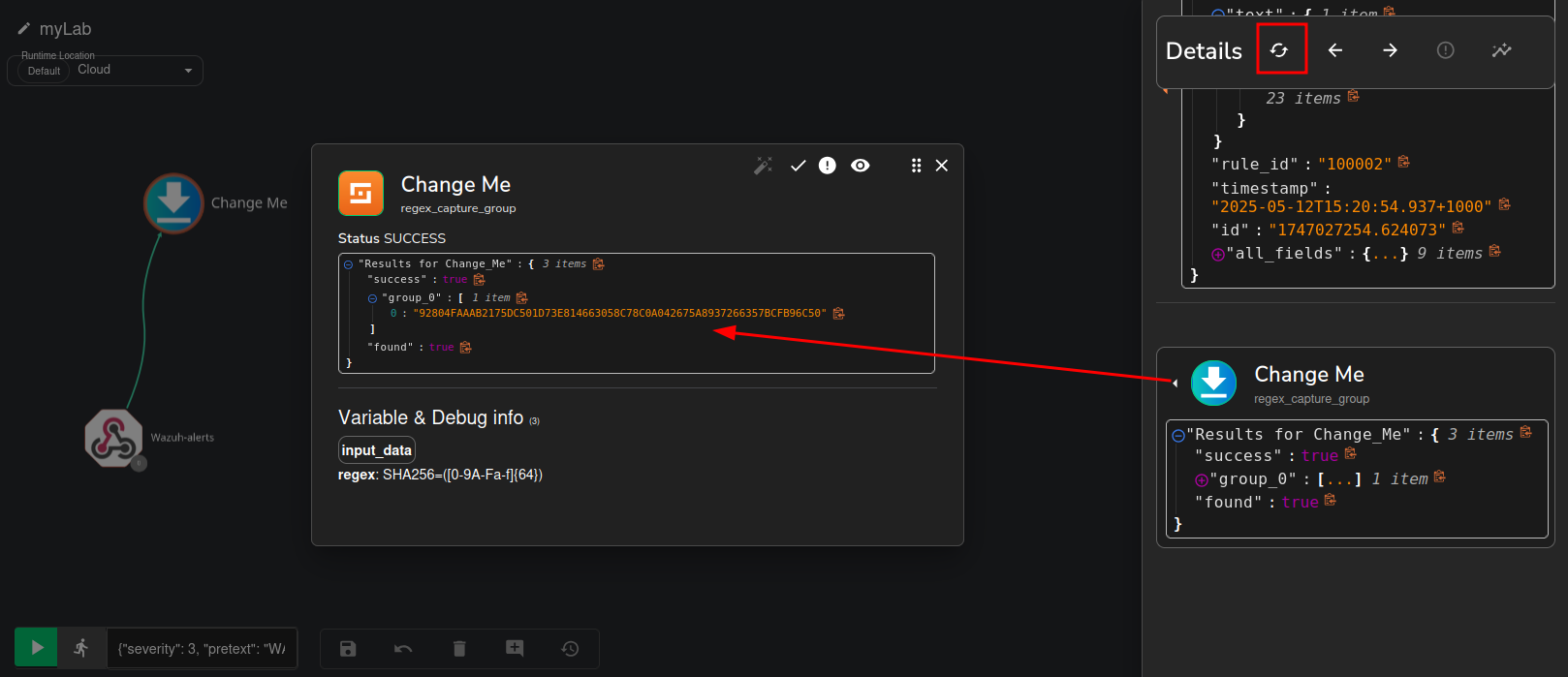Copy the "timestamp" value in Details
Screen dimensions: 1568x677
[x=1504, y=204]
